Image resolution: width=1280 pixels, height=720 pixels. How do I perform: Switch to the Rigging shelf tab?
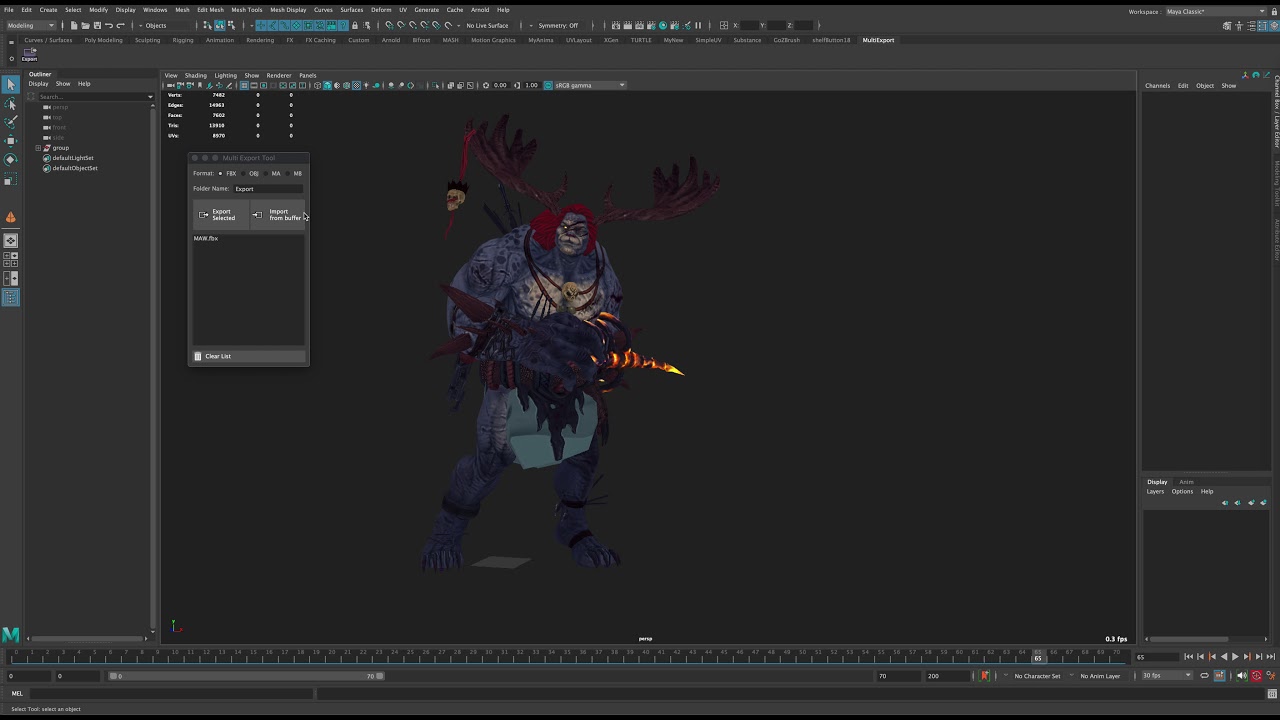pyautogui.click(x=183, y=40)
